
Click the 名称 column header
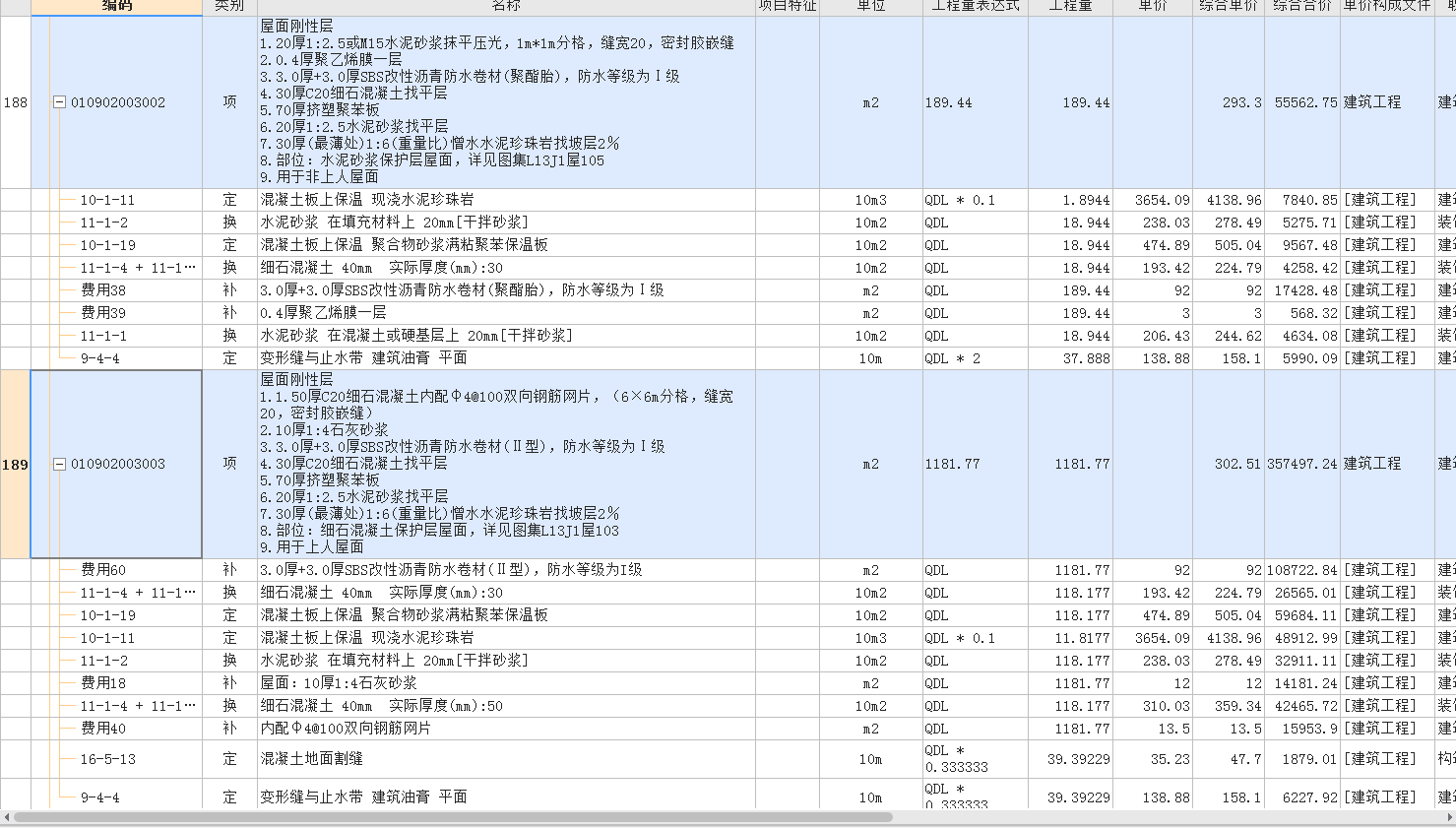[x=506, y=7]
